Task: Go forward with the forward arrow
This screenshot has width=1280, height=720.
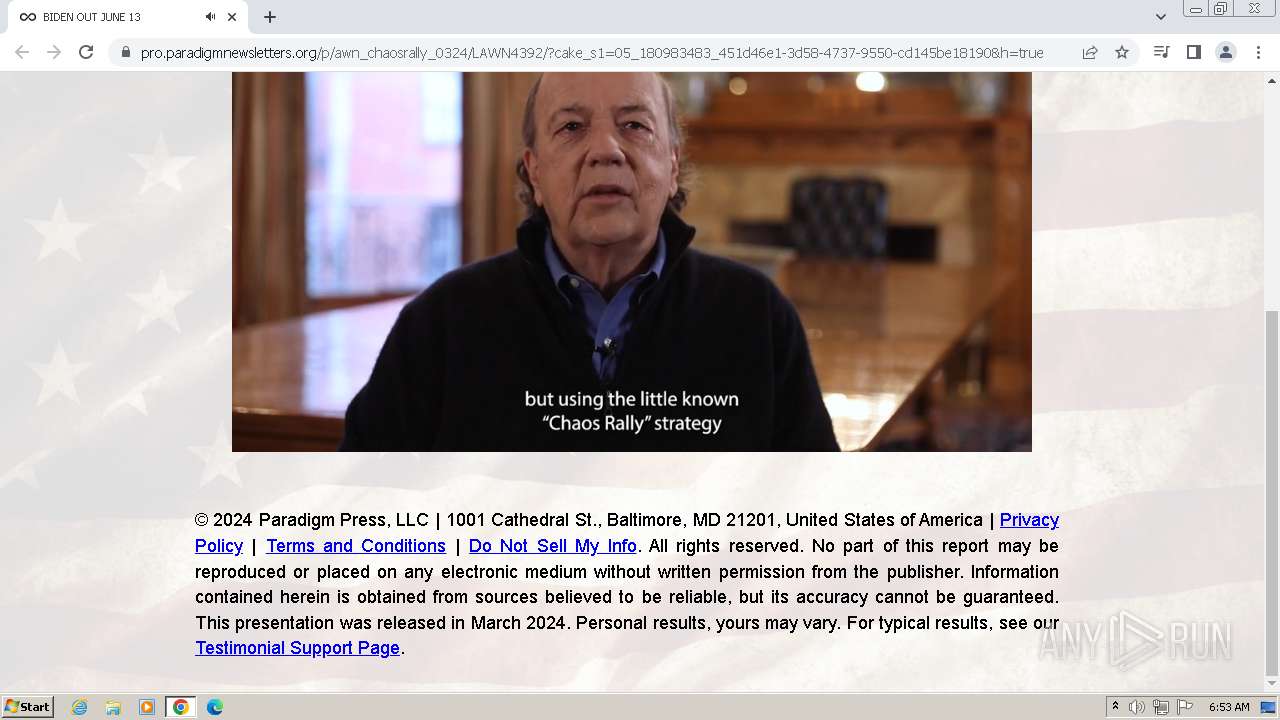Action: pos(54,52)
